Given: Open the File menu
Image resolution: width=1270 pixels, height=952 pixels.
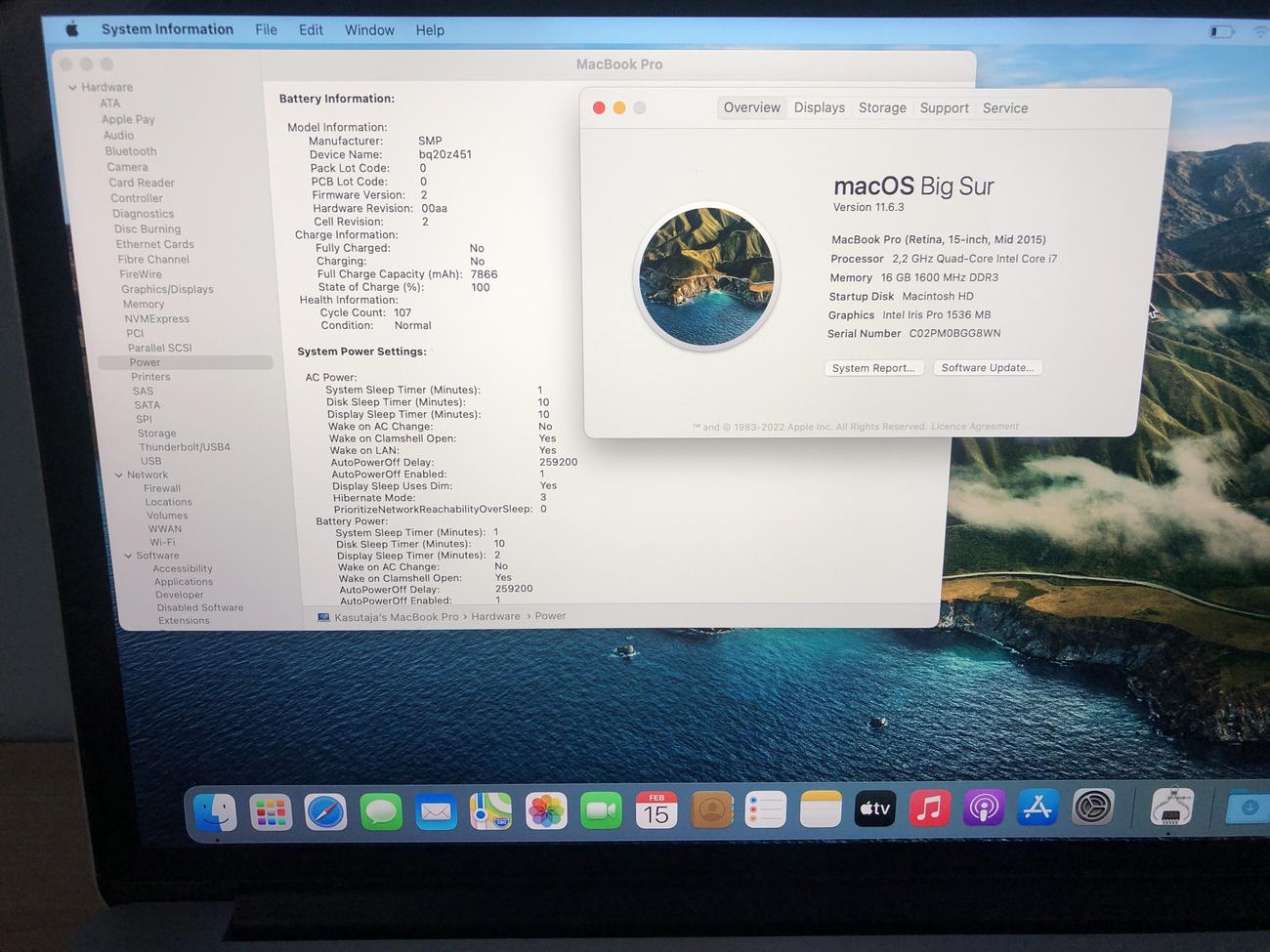Looking at the screenshot, I should pos(266,30).
